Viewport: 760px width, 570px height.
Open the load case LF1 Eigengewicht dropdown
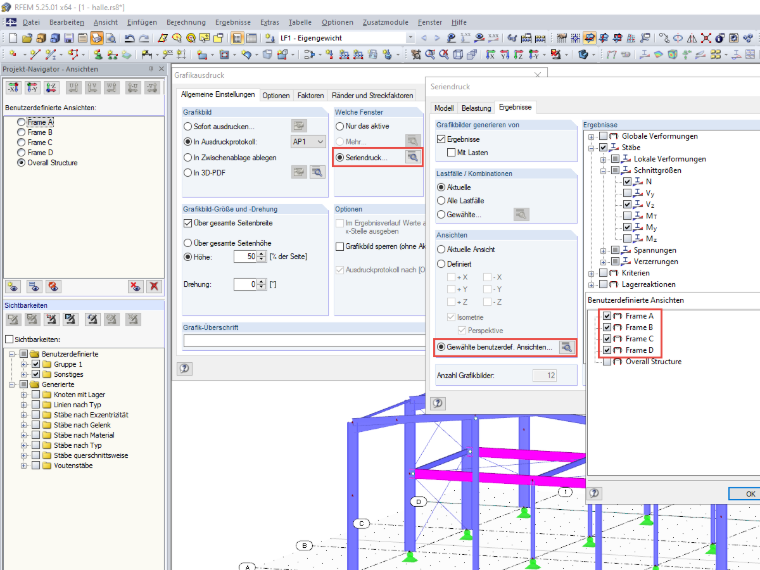point(411,38)
